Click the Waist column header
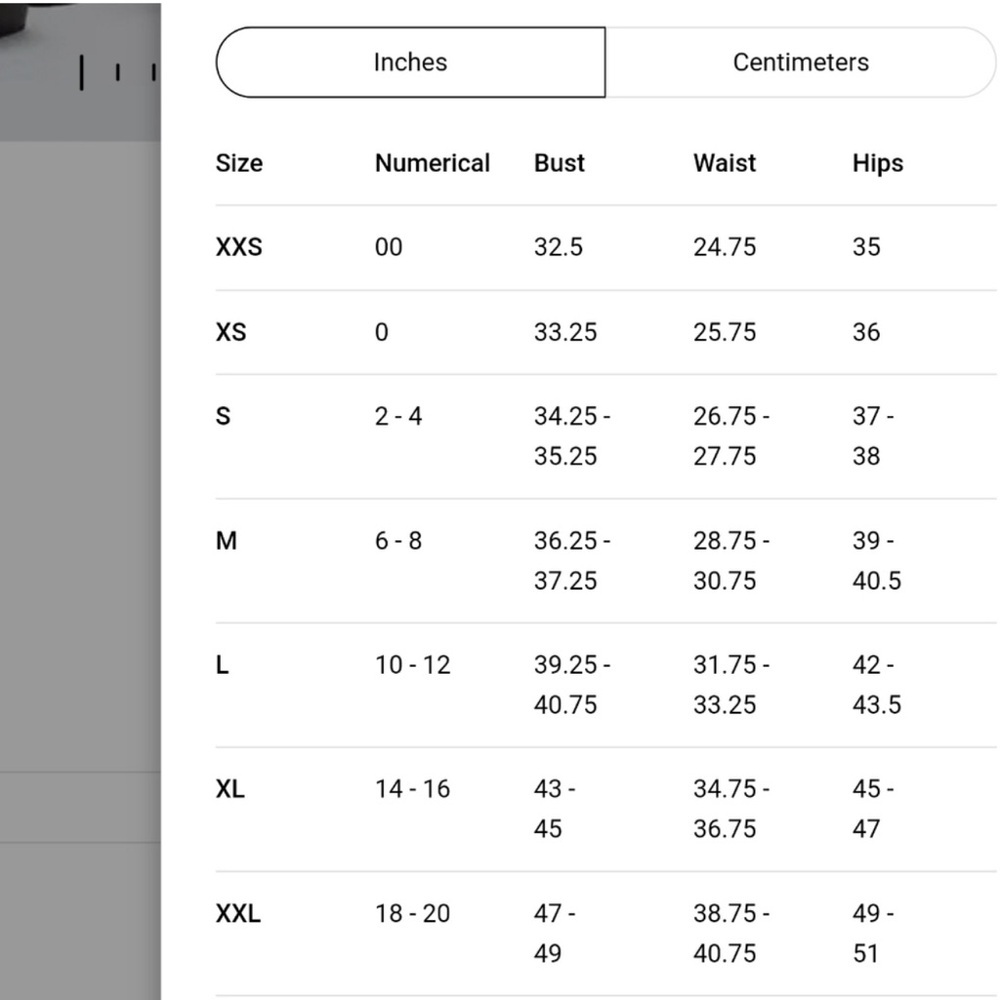1000x1000 pixels. [x=724, y=163]
